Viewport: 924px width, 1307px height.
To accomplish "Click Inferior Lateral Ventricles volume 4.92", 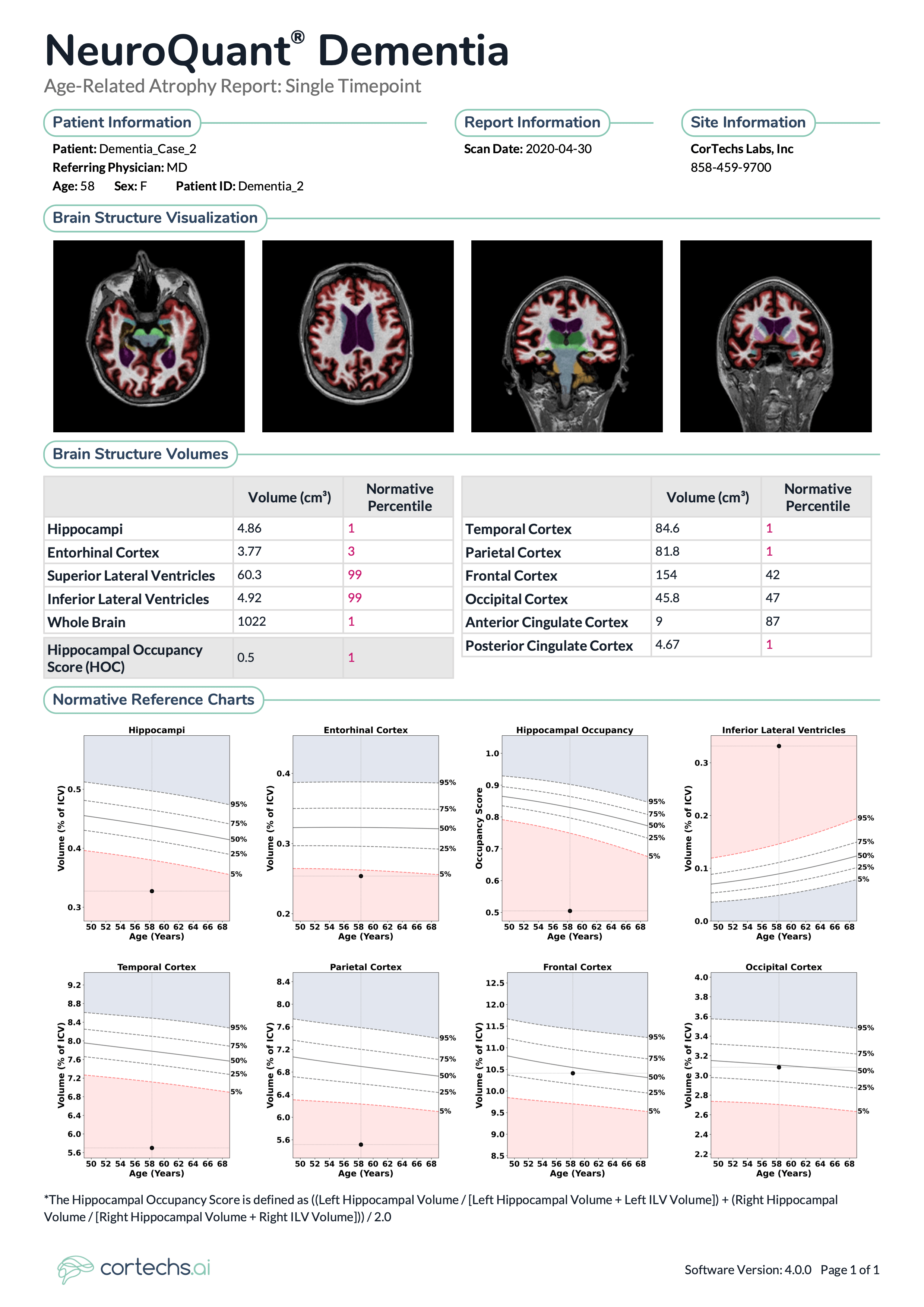I will pyautogui.click(x=249, y=598).
